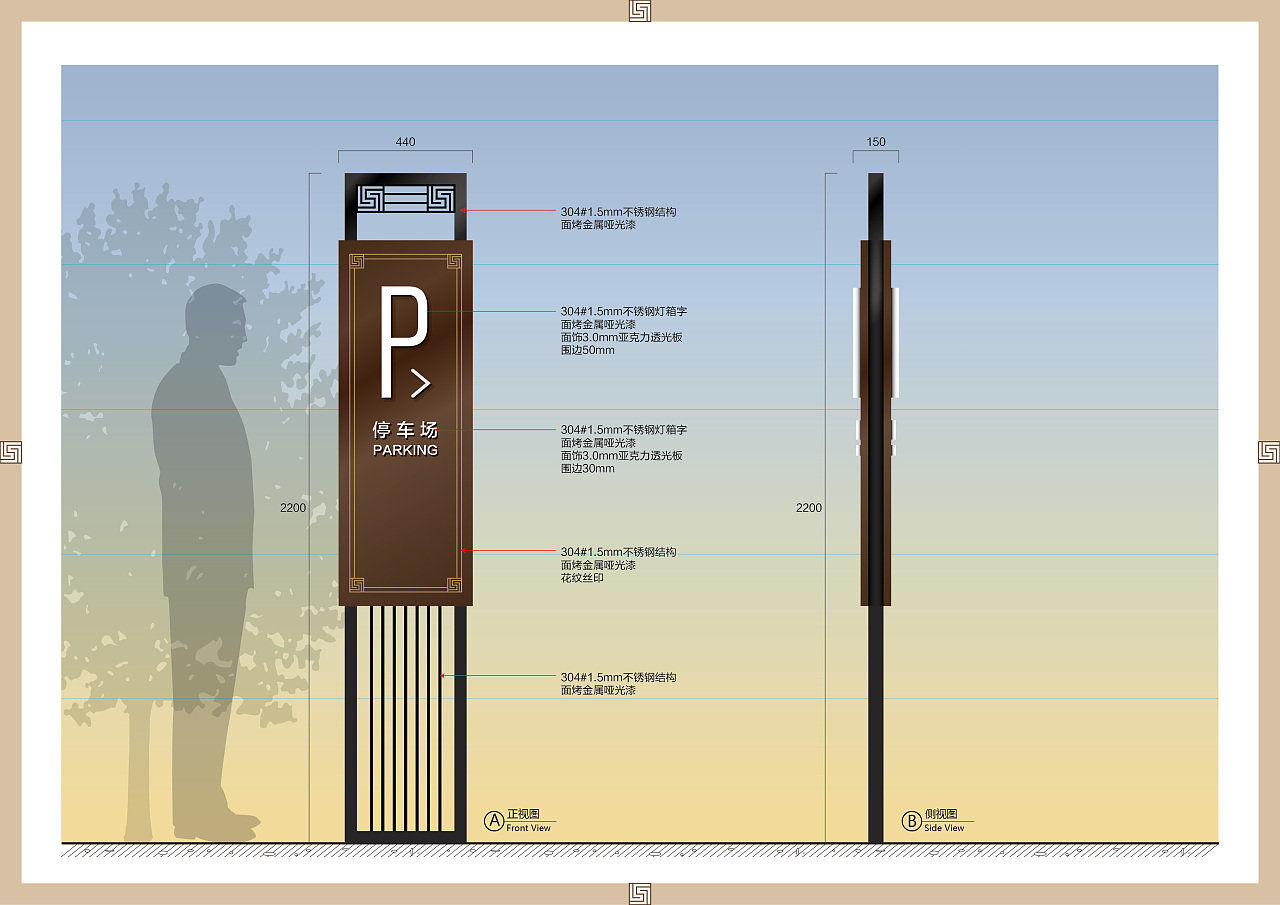Image resolution: width=1280 pixels, height=905 pixels.
Task: Click the left border fret emblem
Action: pos(11,452)
